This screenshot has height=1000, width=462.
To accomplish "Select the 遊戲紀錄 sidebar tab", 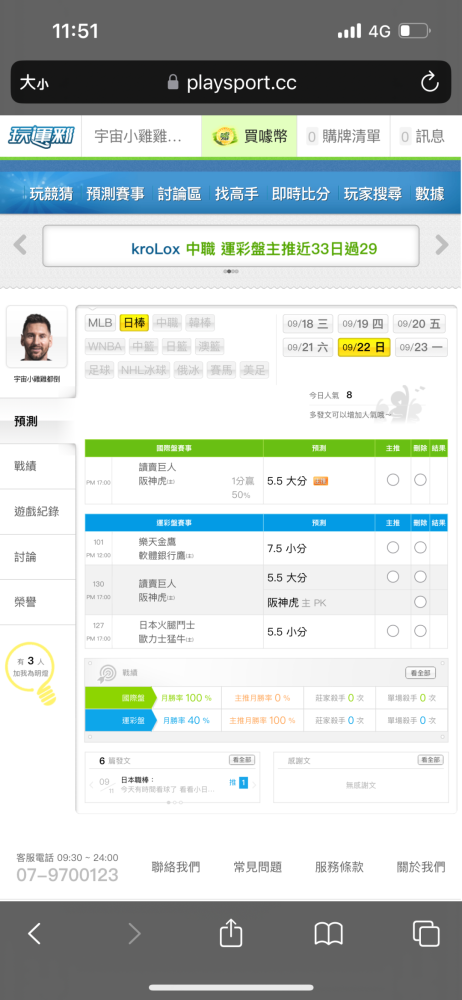I will 38,511.
